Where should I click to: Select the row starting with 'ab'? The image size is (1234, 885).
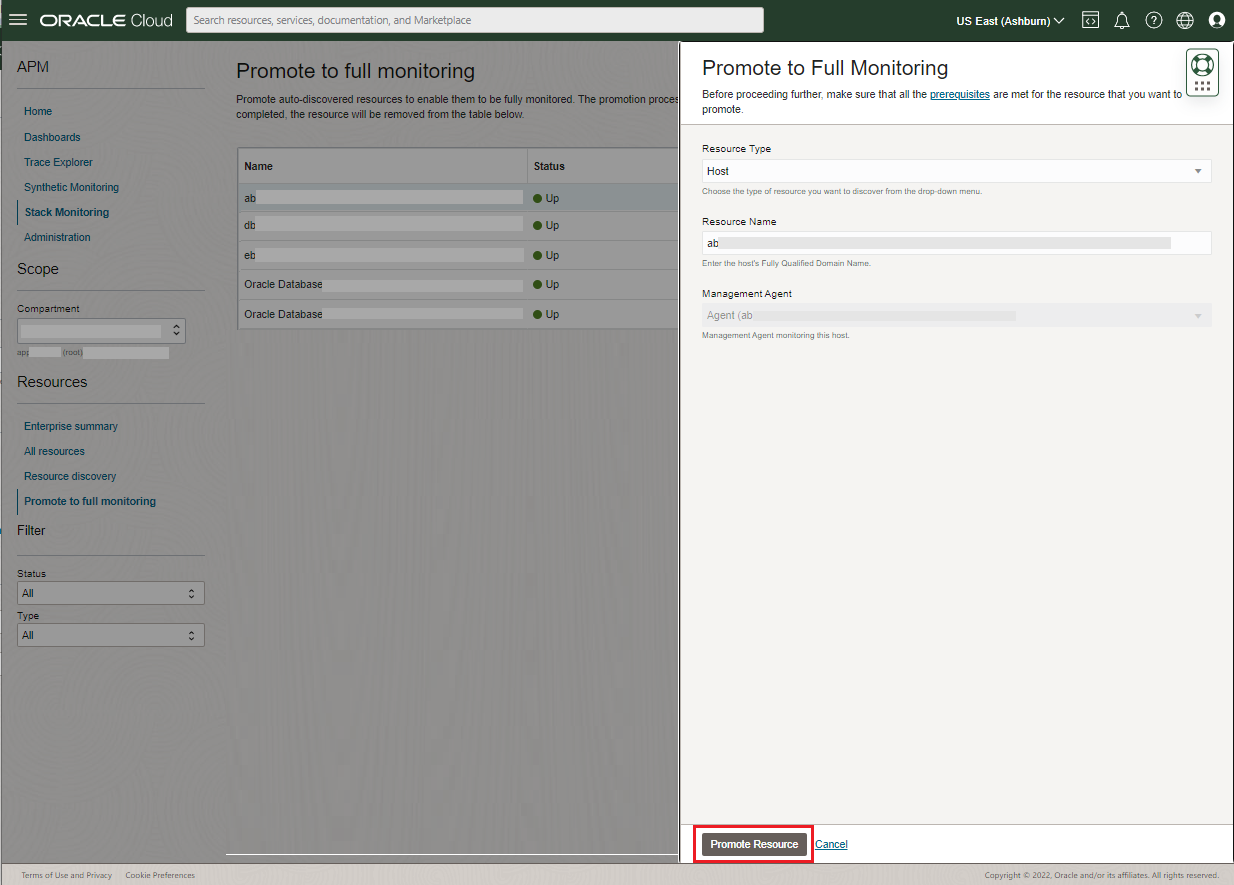458,198
